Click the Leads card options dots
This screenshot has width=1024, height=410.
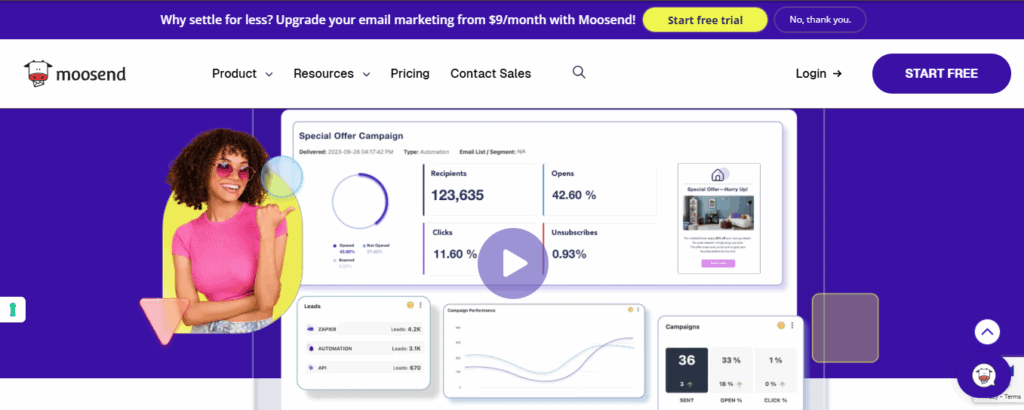(421, 305)
